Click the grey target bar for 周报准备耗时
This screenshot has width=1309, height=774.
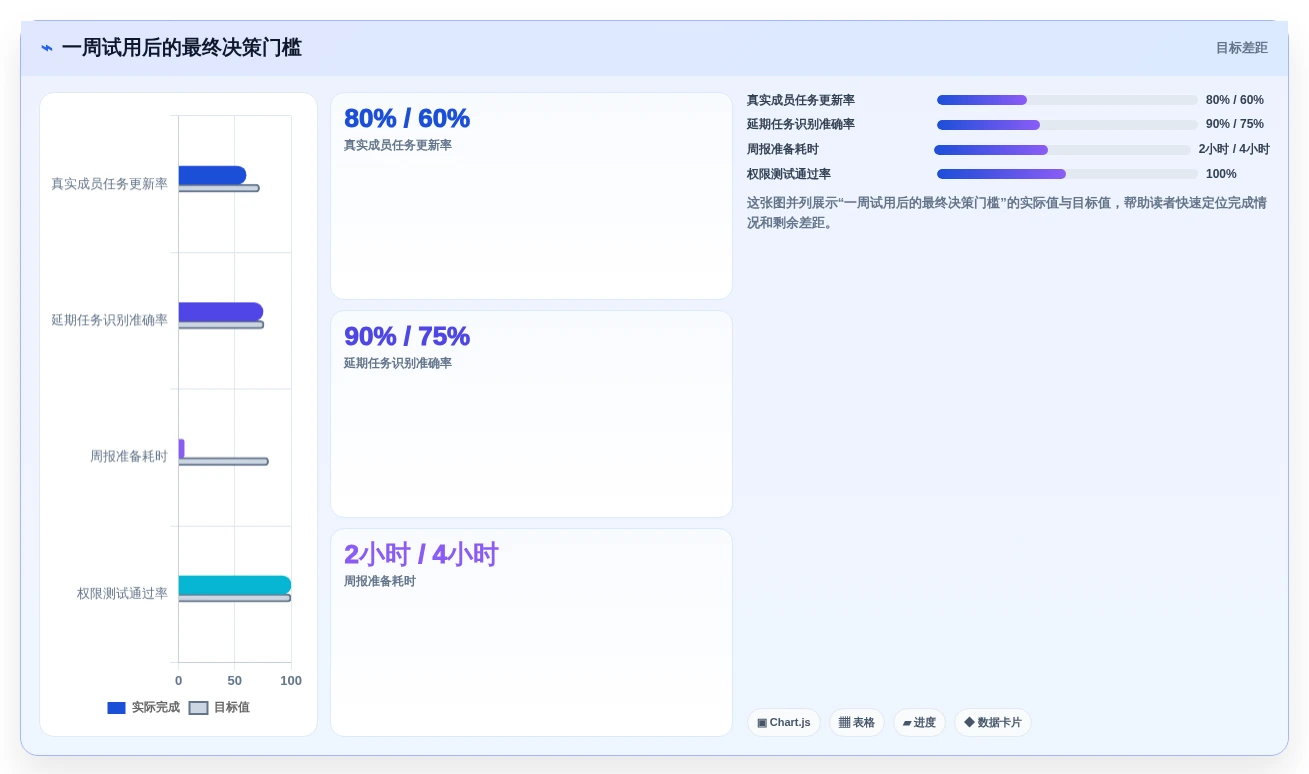pos(223,461)
